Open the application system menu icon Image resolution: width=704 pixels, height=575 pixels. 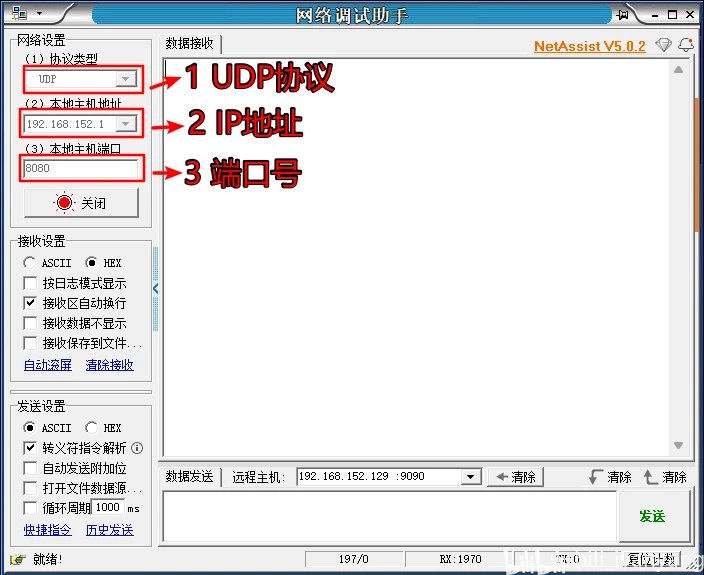click(19, 13)
